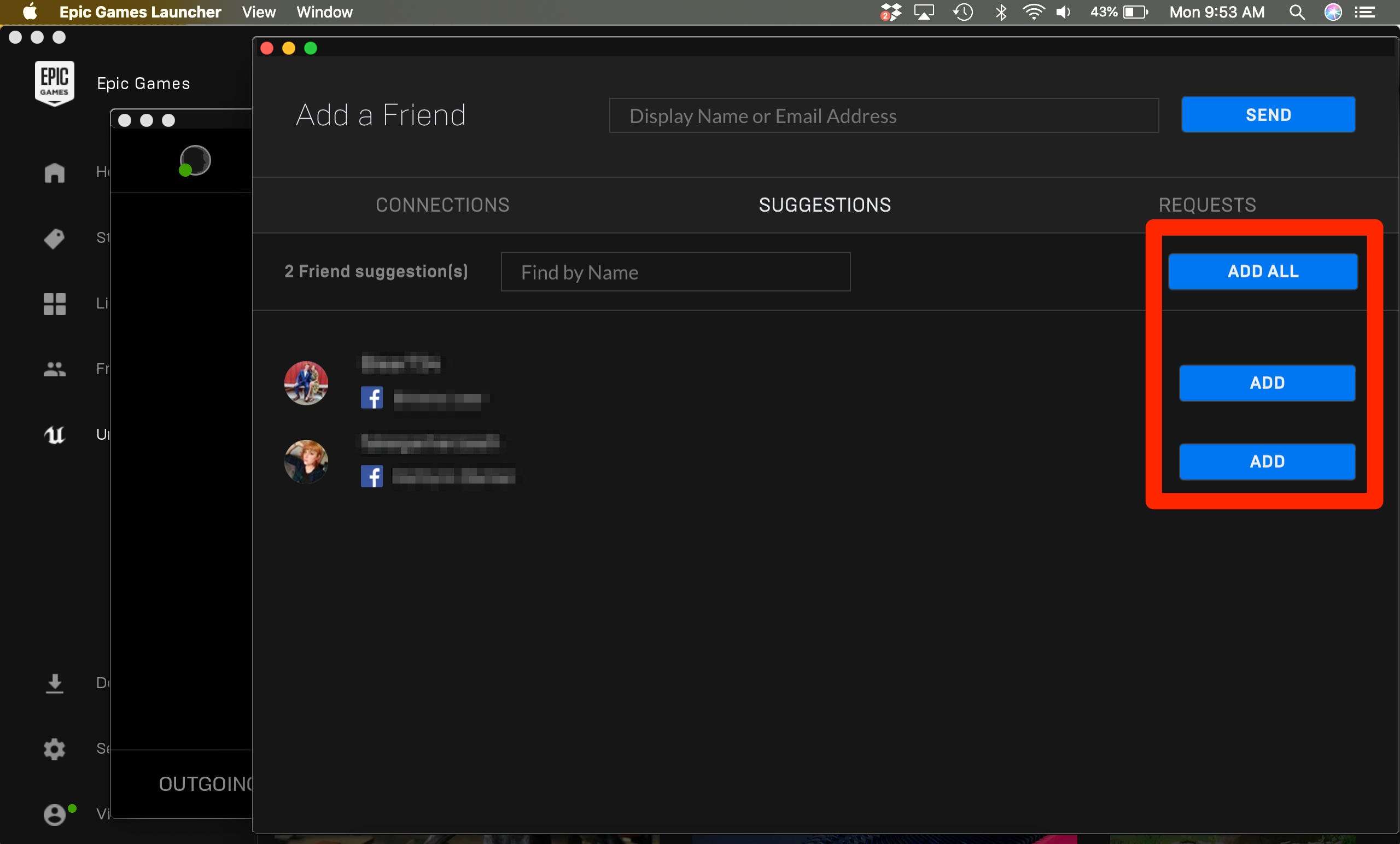
Task: Open Downloads section icon
Action: [x=55, y=684]
